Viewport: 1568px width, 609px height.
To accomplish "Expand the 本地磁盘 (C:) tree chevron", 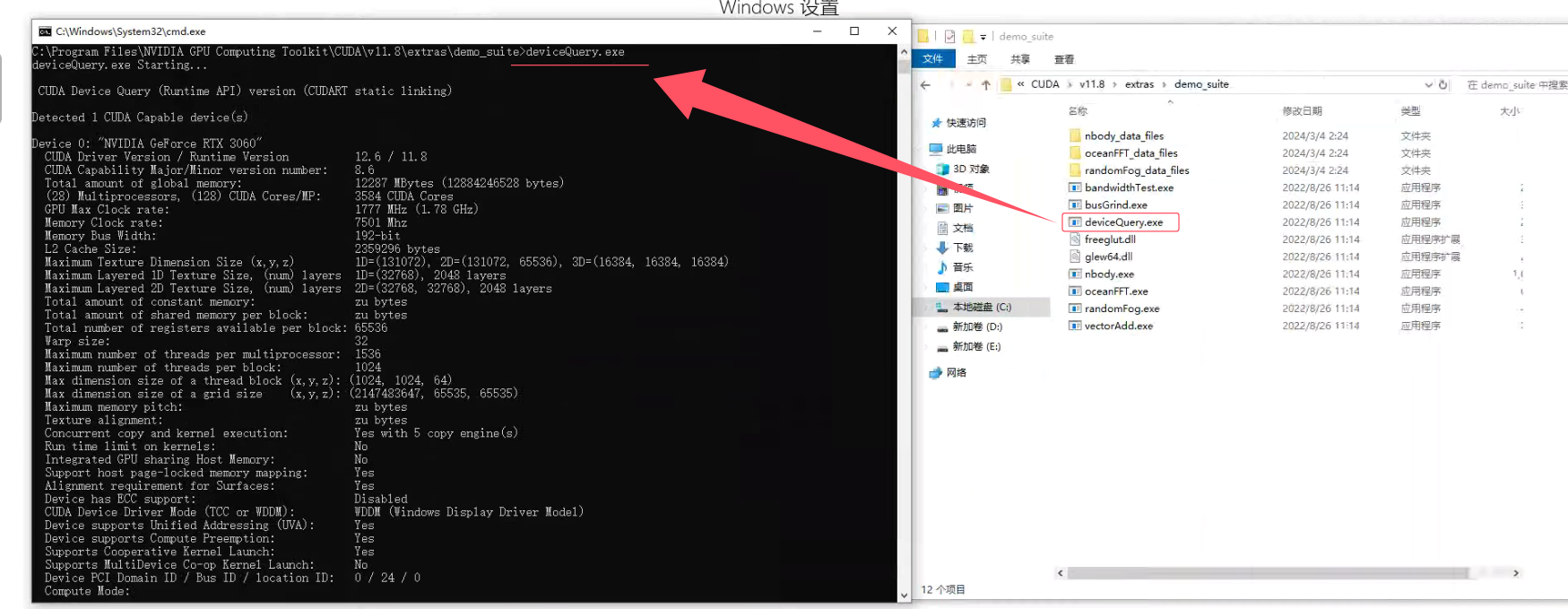I will 926,307.
